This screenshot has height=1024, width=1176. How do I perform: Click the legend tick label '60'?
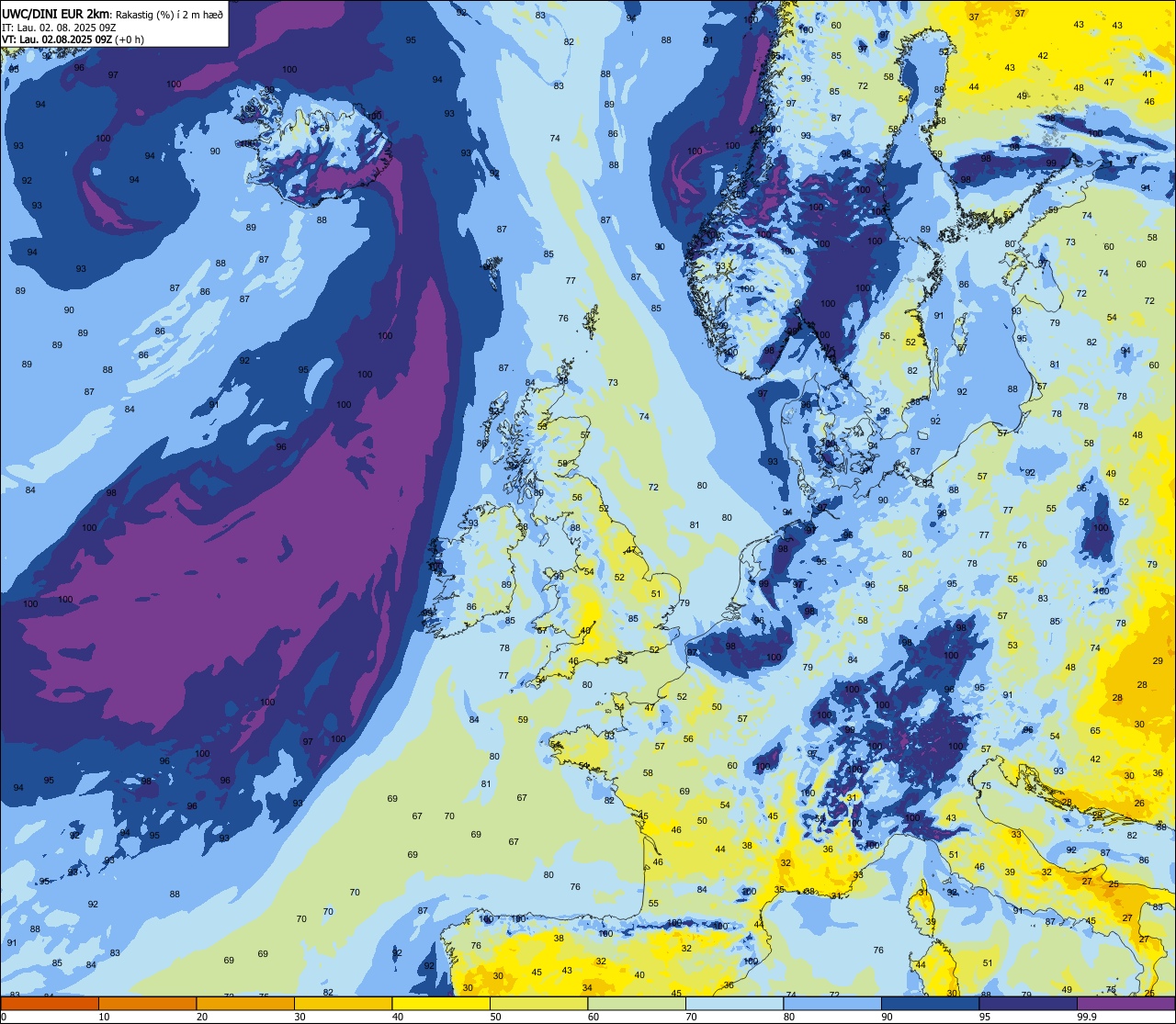click(594, 1017)
